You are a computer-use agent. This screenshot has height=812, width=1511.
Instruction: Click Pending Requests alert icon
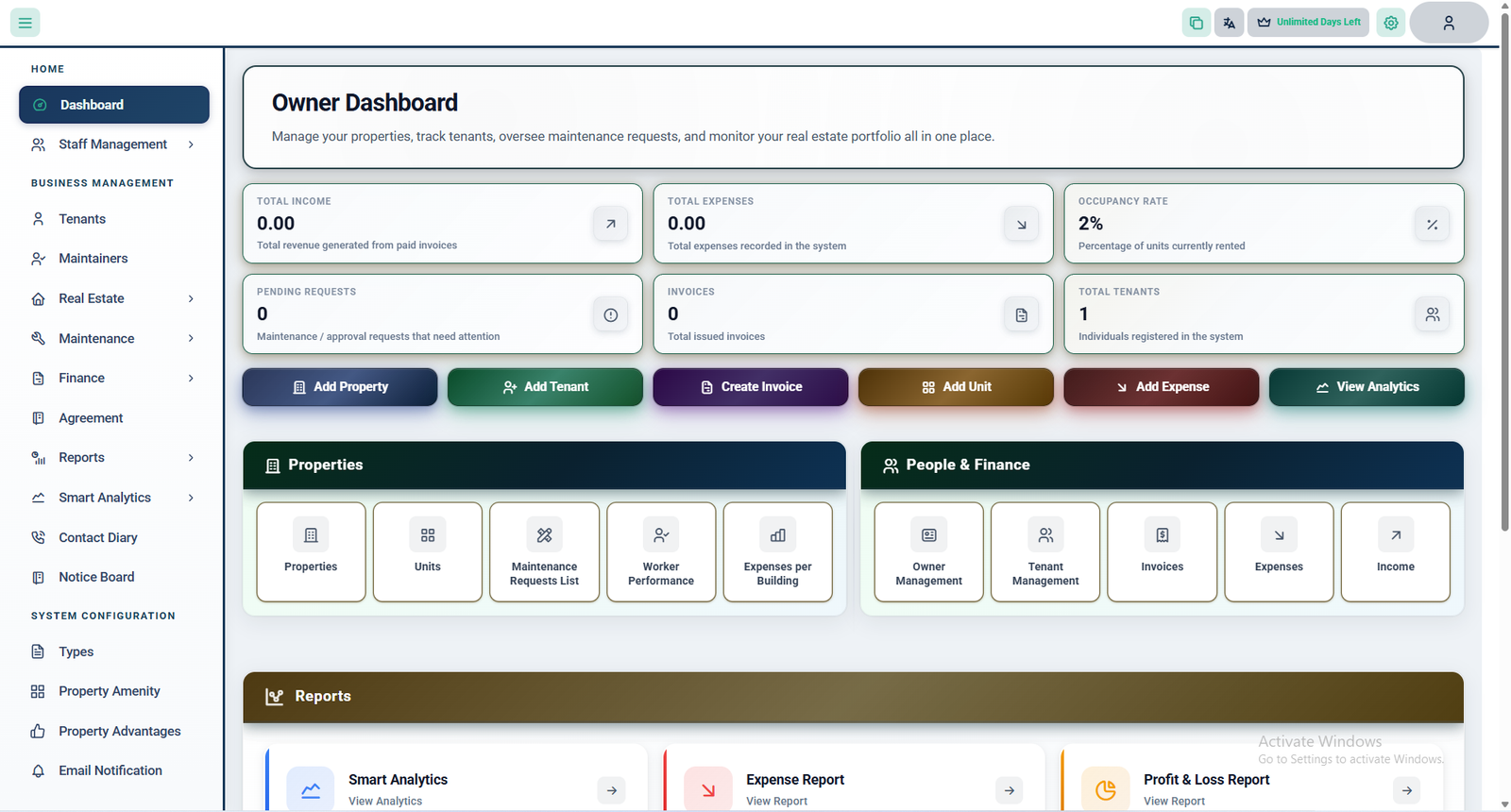611,314
